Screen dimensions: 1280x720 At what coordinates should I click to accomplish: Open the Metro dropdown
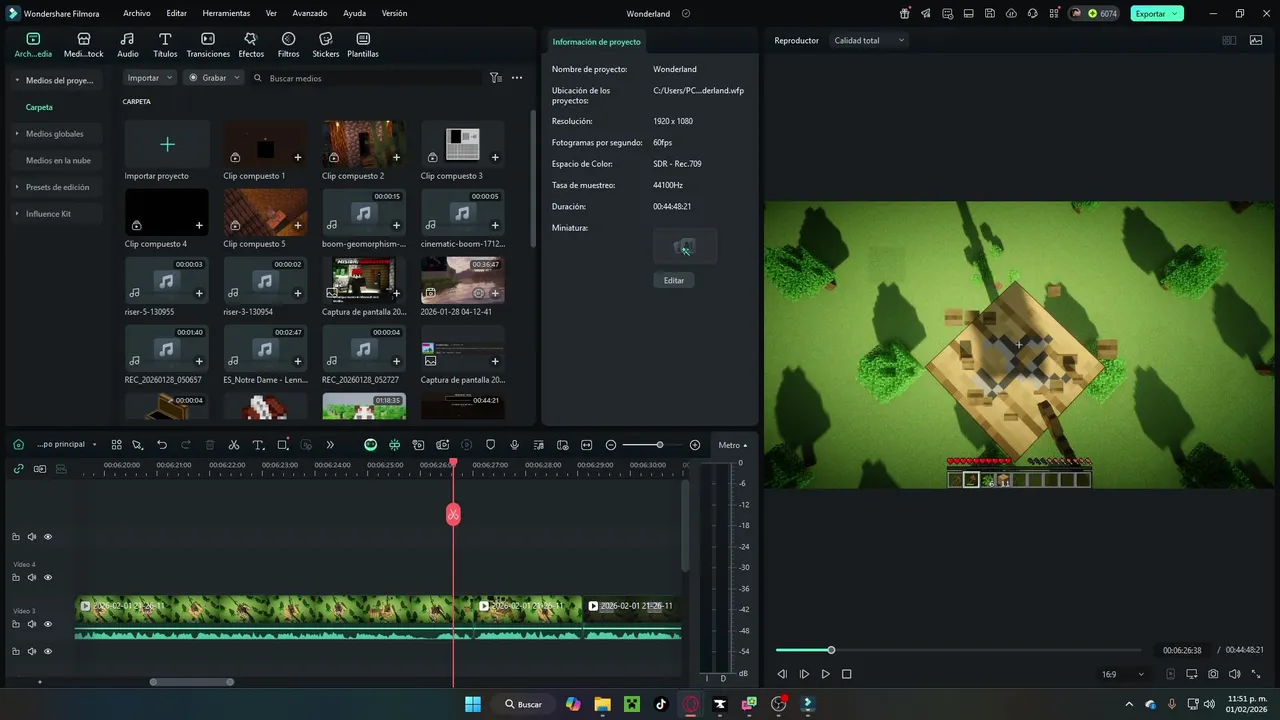point(732,445)
